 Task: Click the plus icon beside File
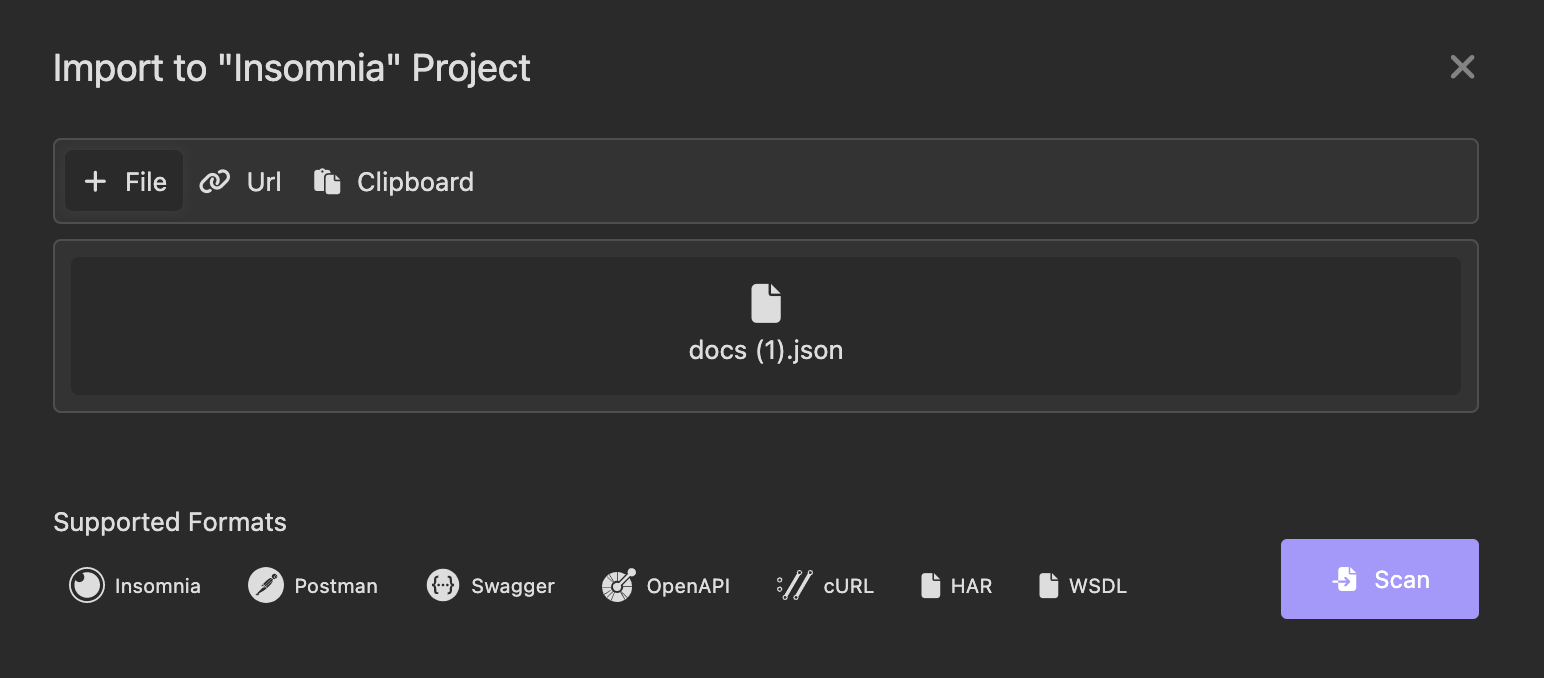point(95,181)
